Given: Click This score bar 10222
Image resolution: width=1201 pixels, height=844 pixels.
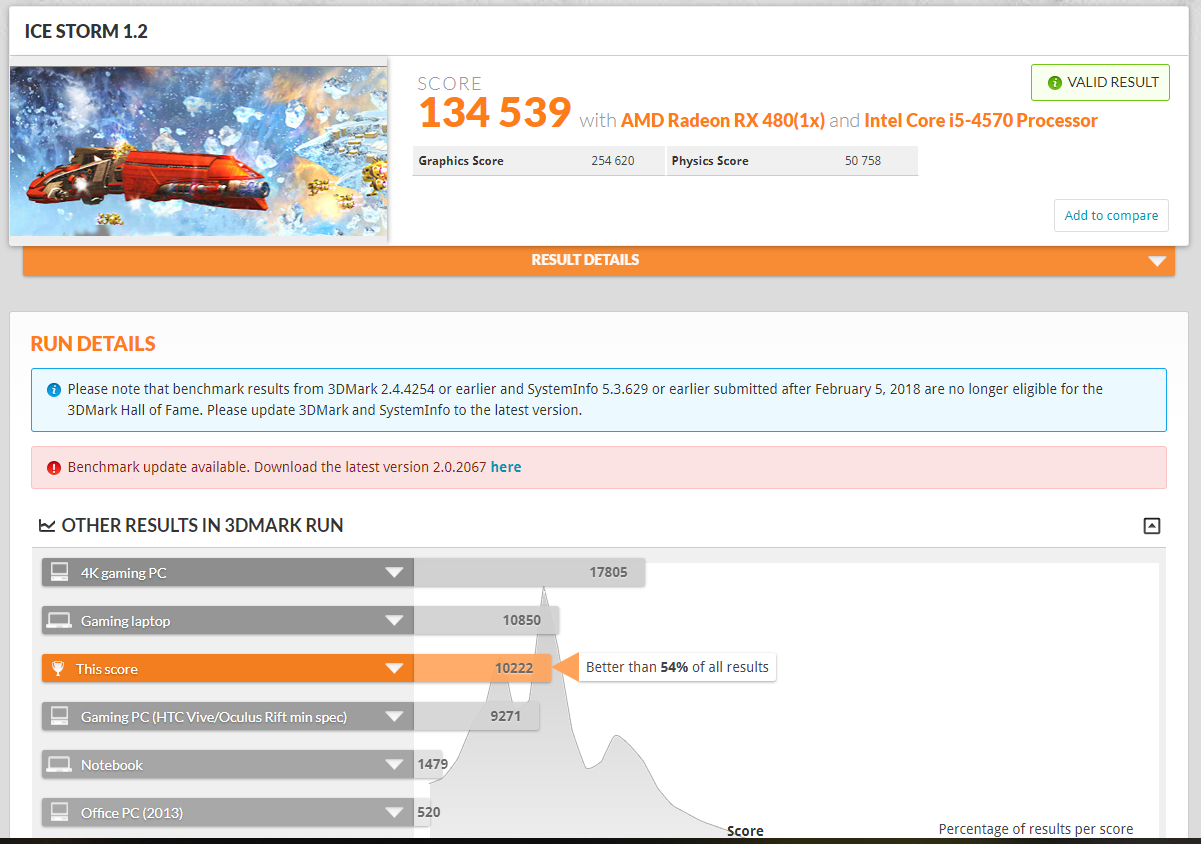Looking at the screenshot, I should point(482,669).
